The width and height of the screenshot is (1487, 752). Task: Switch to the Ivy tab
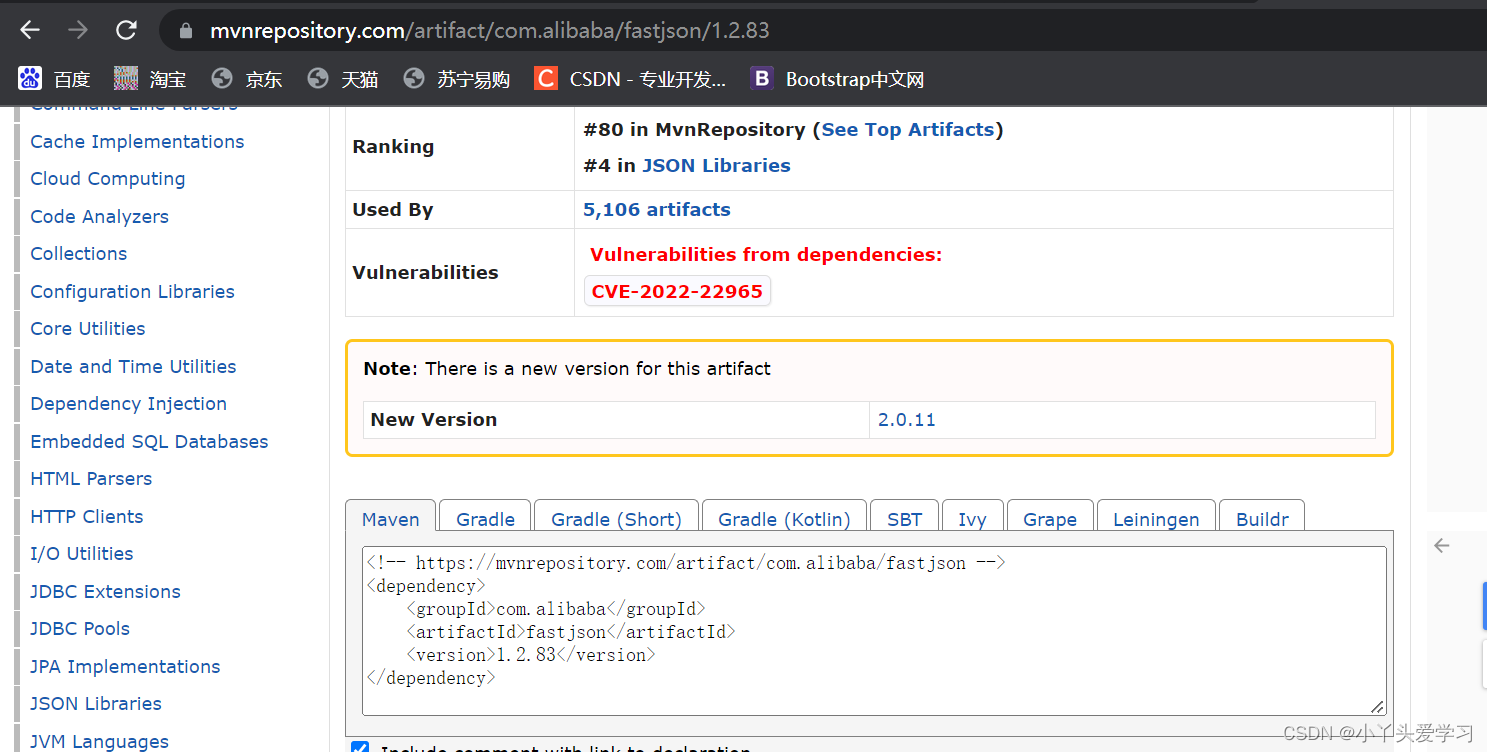click(972, 519)
